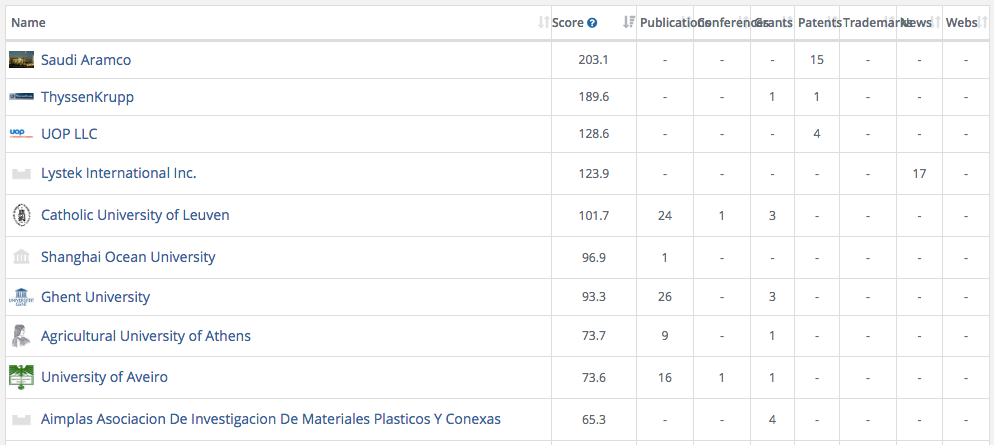Click the Lystek International placeholder icon
The image size is (994, 445).
[22, 174]
